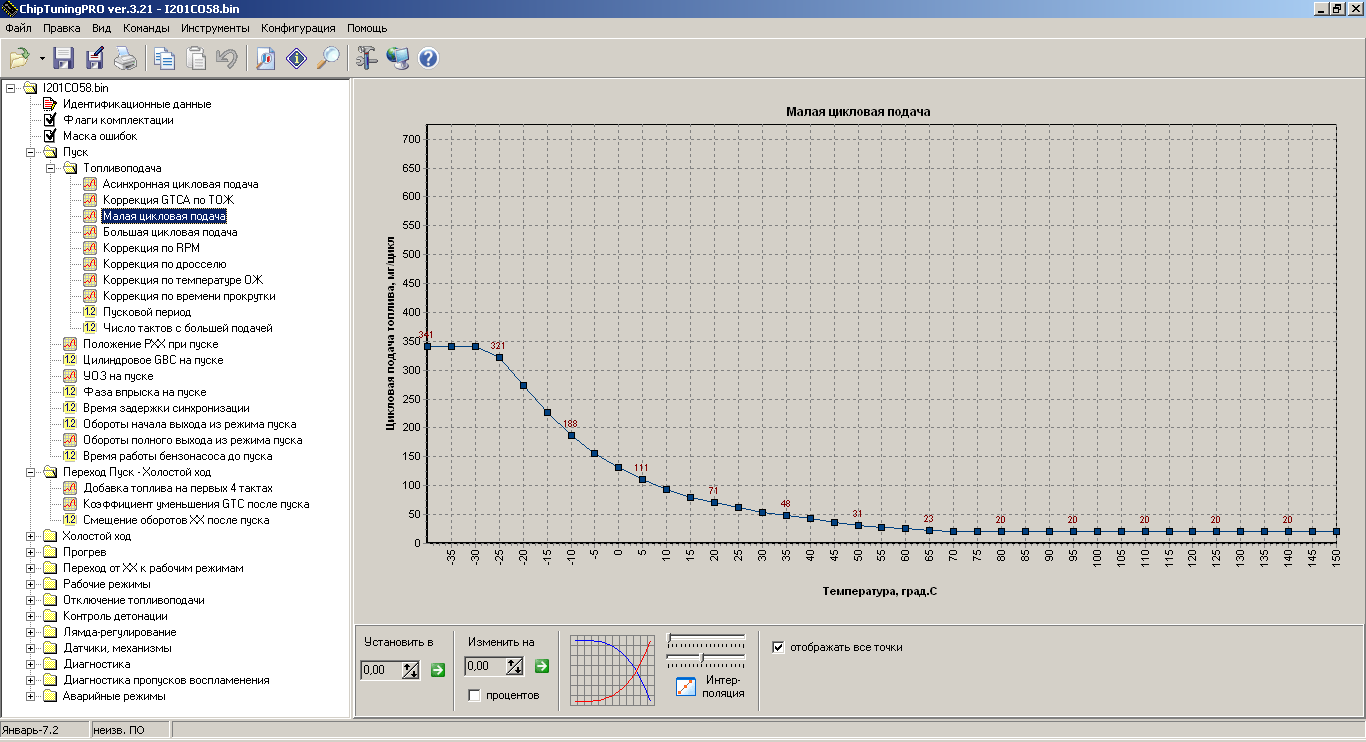The height and width of the screenshot is (742, 1366).
Task: Collapse the Переход Пуск - Холостой ход folder
Action: coord(31,472)
